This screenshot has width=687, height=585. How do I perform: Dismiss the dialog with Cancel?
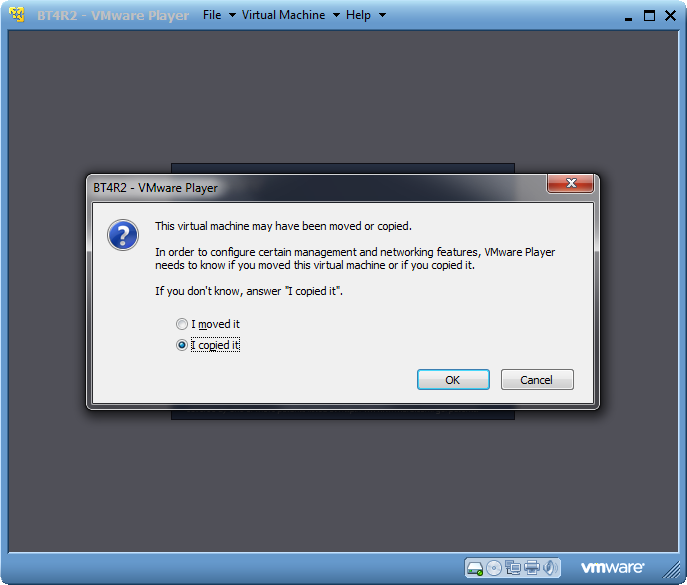[537, 379]
